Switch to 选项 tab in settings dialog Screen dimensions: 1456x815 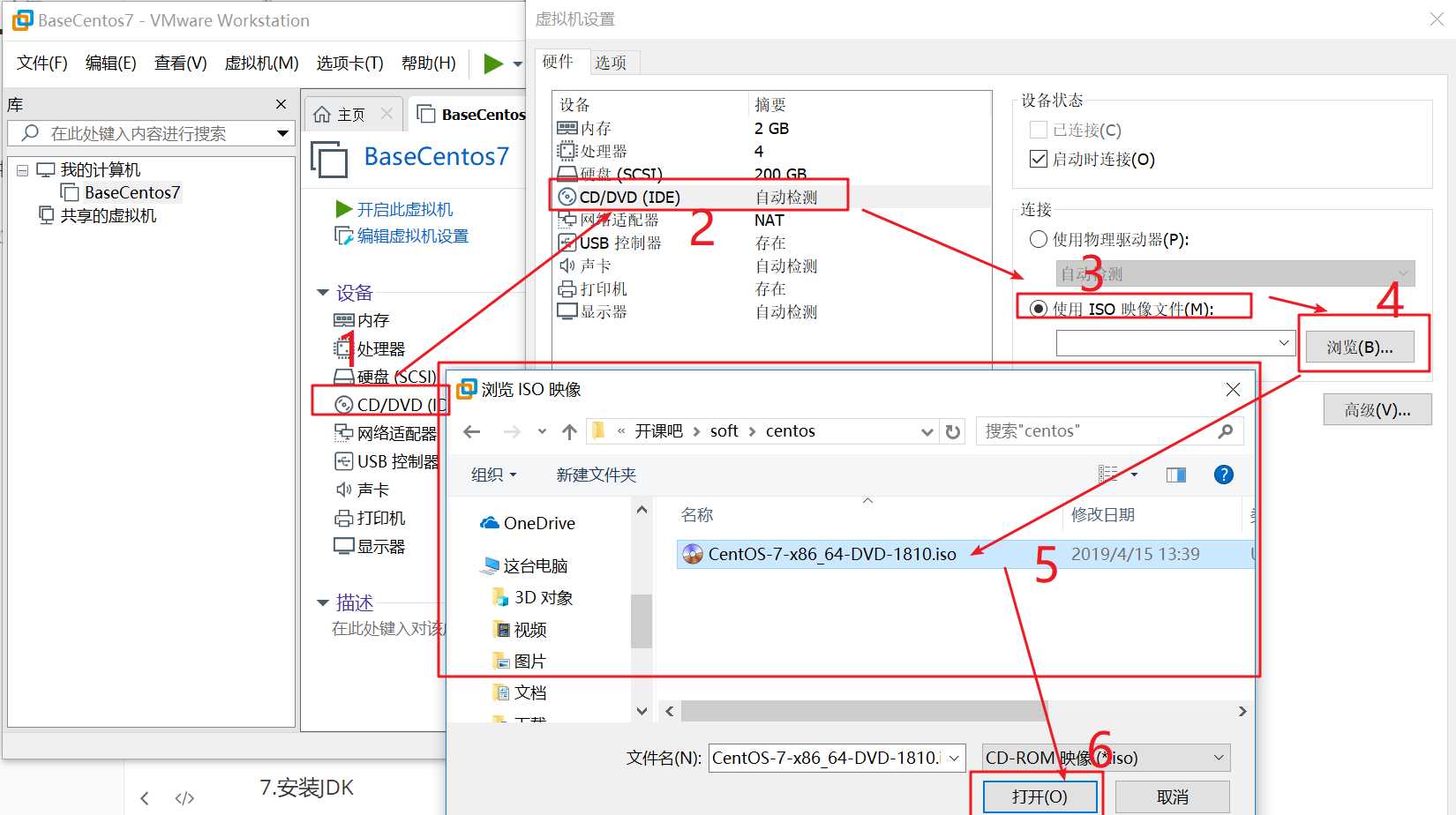[611, 63]
